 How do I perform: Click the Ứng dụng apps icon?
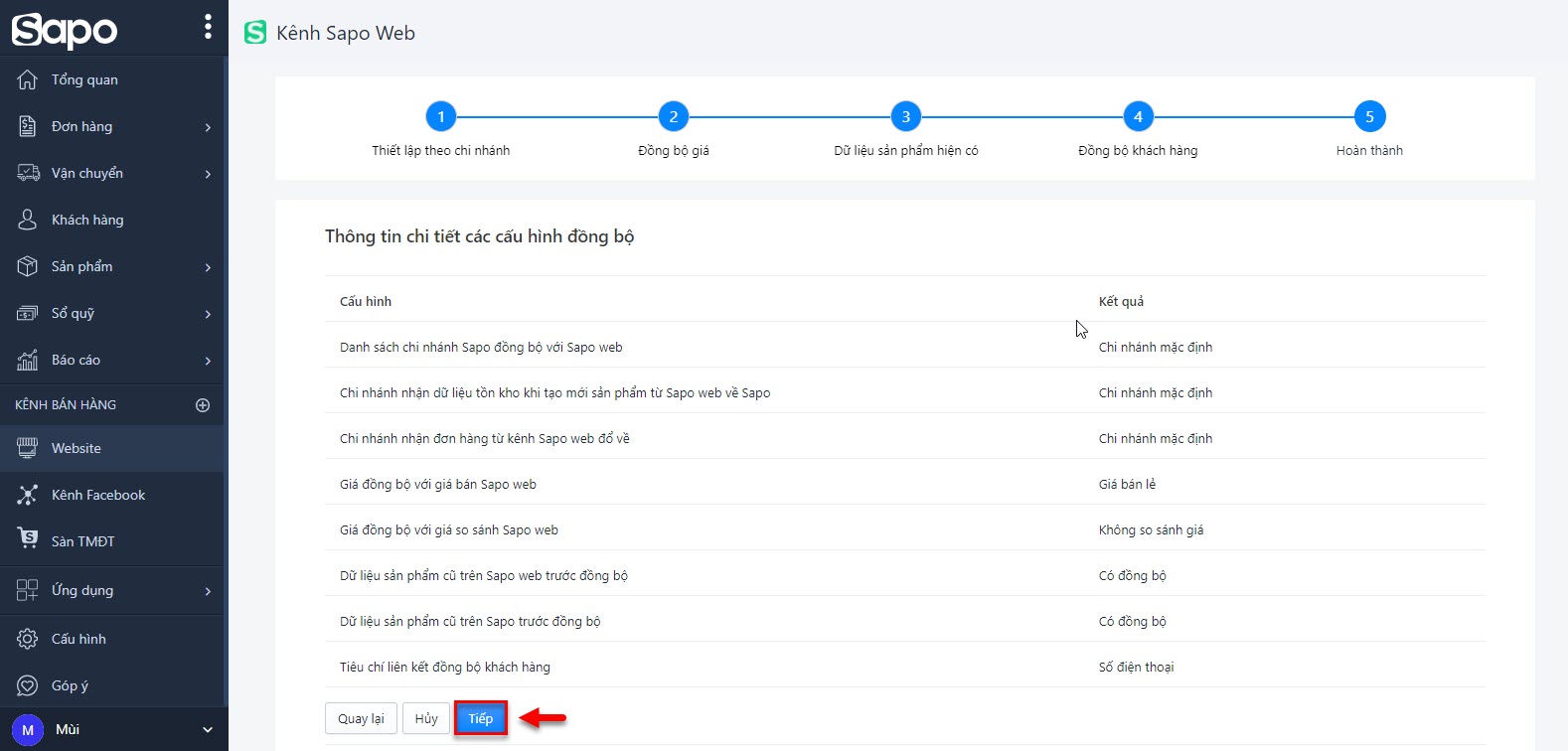click(x=28, y=590)
